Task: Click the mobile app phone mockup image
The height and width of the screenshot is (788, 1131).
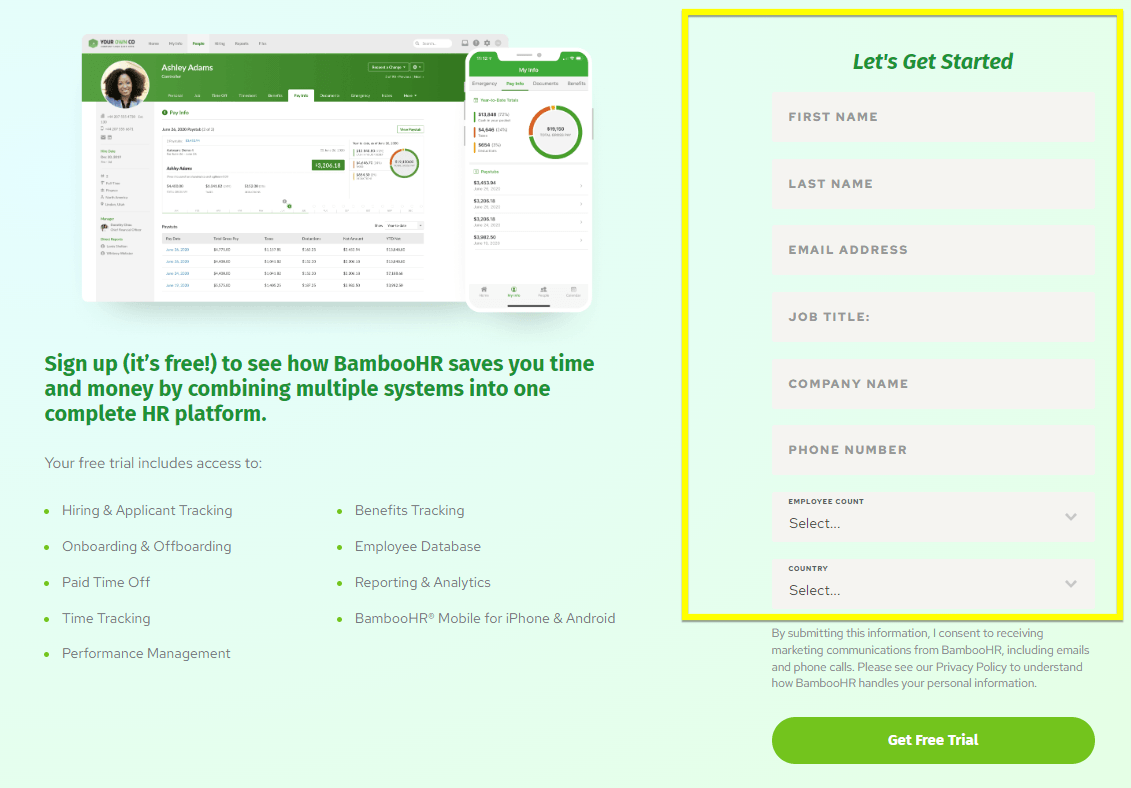Action: 529,180
